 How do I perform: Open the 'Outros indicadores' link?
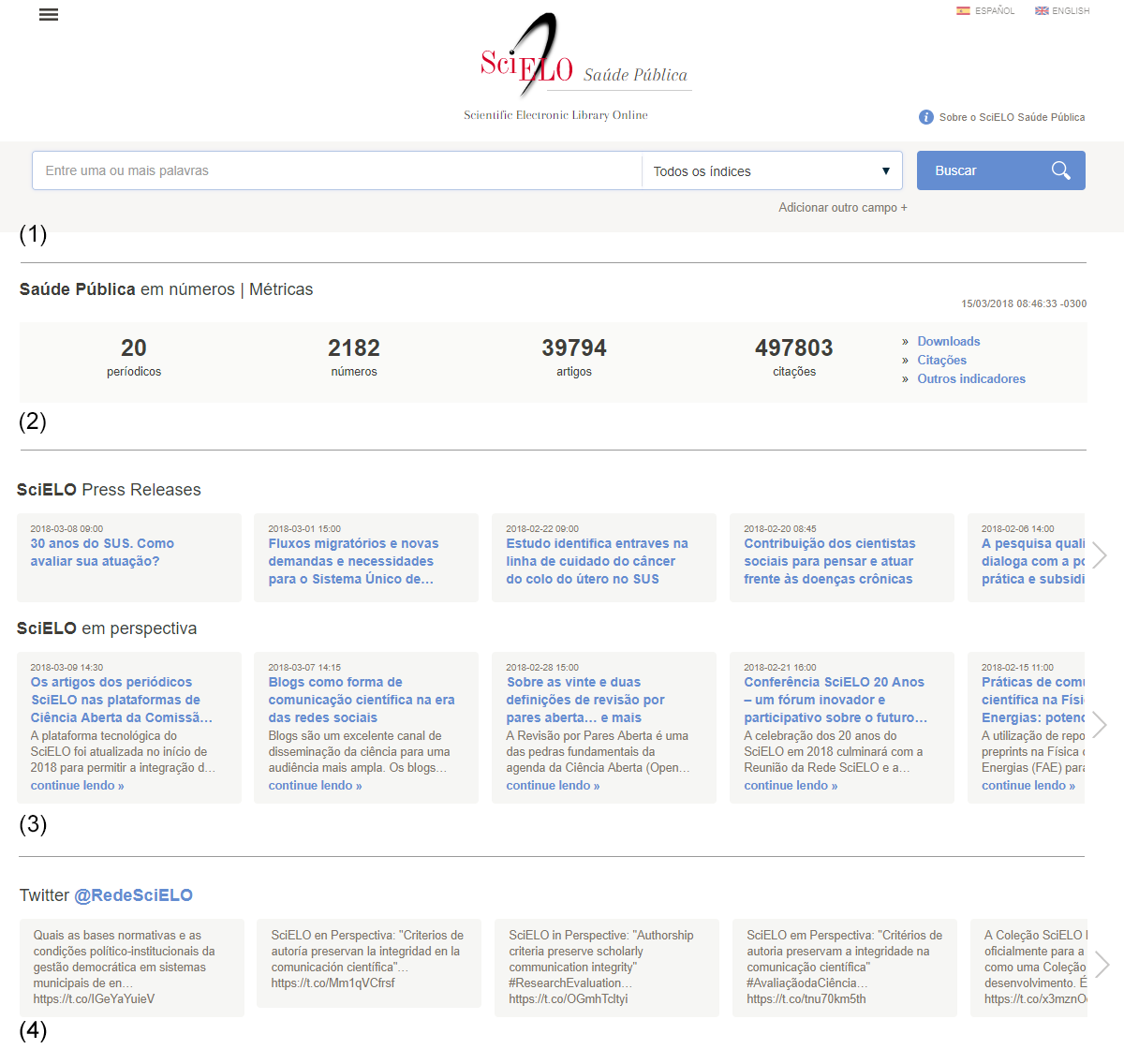pos(971,379)
